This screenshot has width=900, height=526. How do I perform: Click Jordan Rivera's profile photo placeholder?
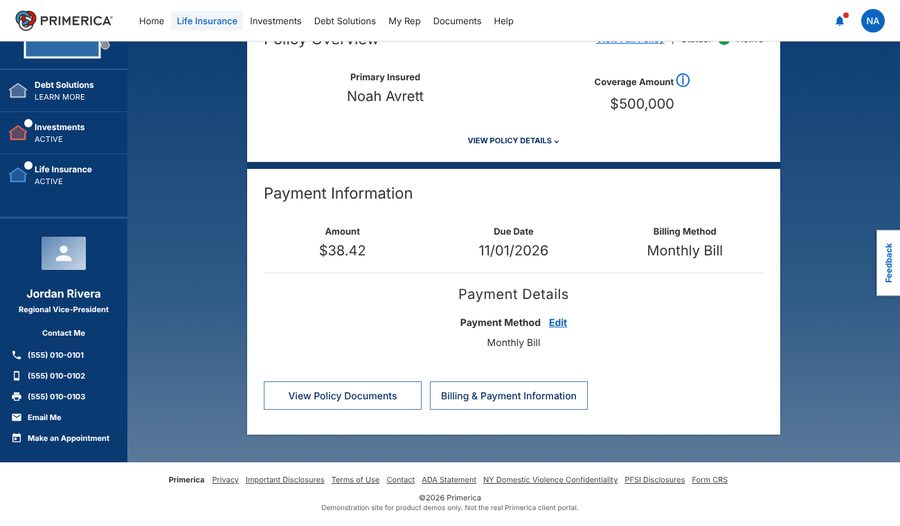(64, 253)
